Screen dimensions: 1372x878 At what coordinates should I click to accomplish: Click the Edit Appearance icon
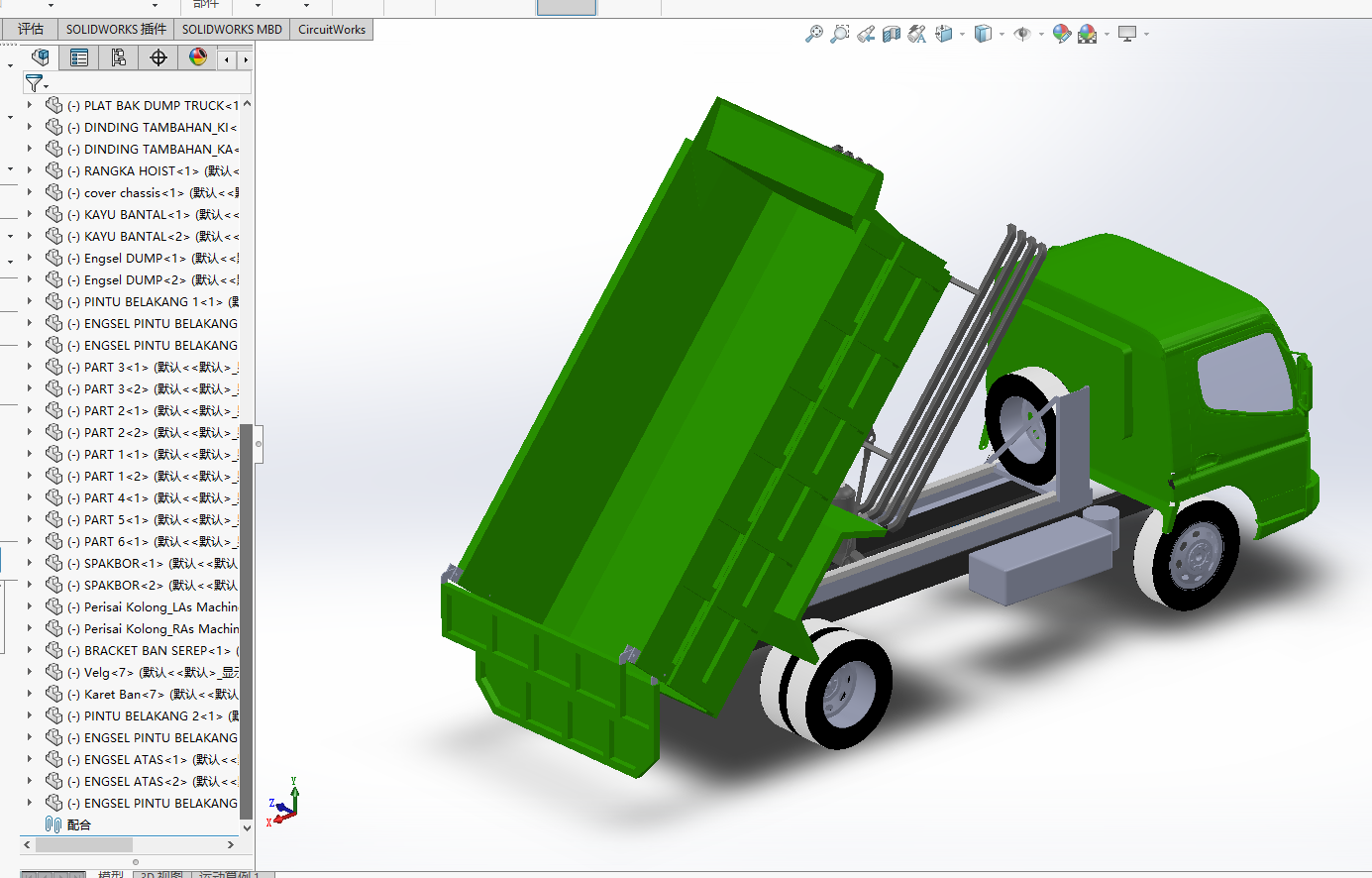coord(1062,34)
